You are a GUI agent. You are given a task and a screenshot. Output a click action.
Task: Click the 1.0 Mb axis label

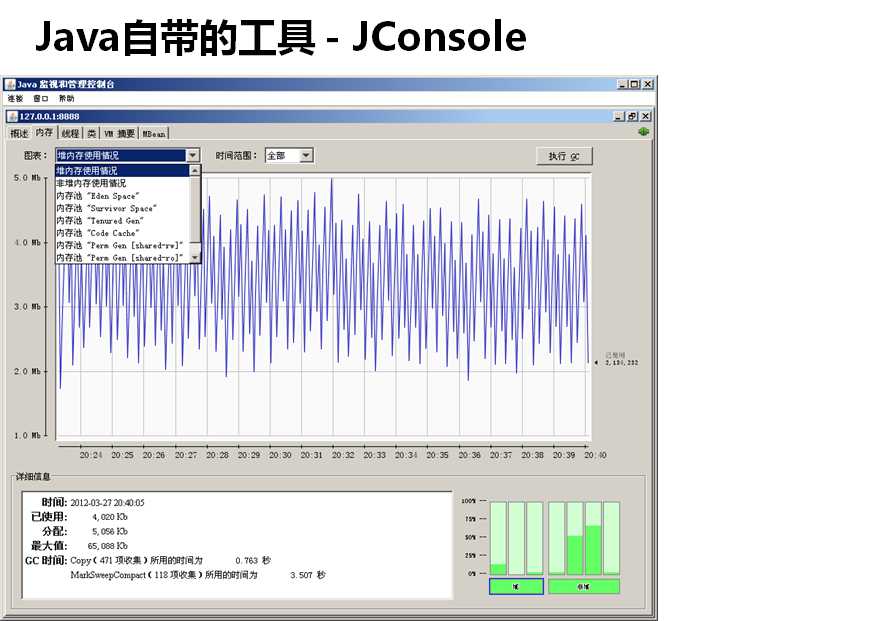pyautogui.click(x=27, y=436)
